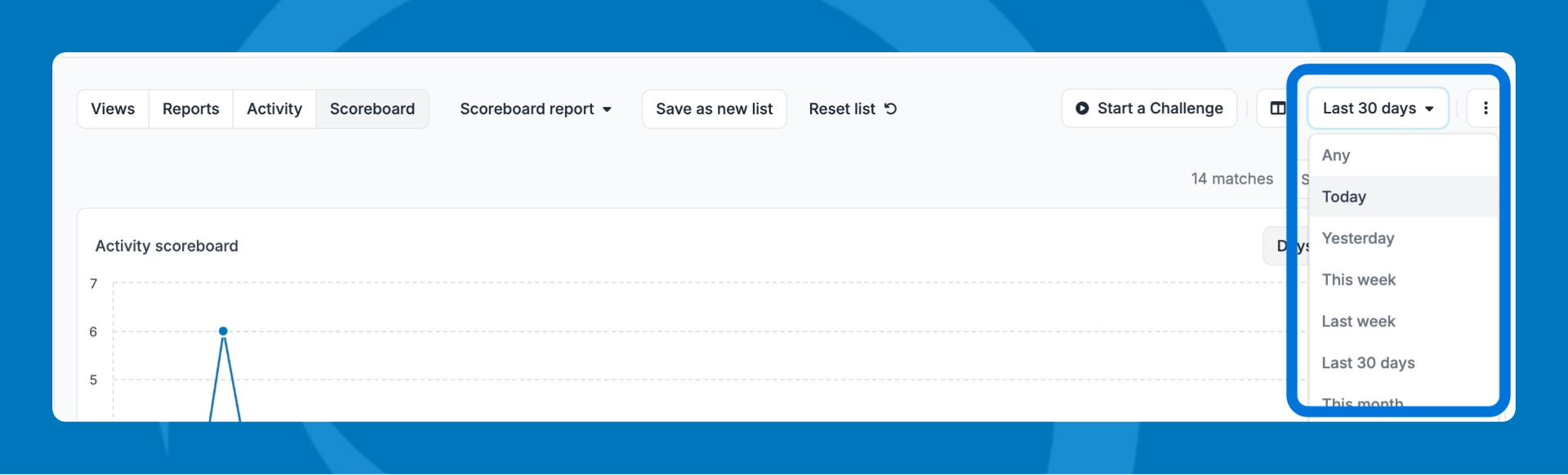The image size is (1568, 475).
Task: Open the Reports tab
Action: (x=190, y=109)
